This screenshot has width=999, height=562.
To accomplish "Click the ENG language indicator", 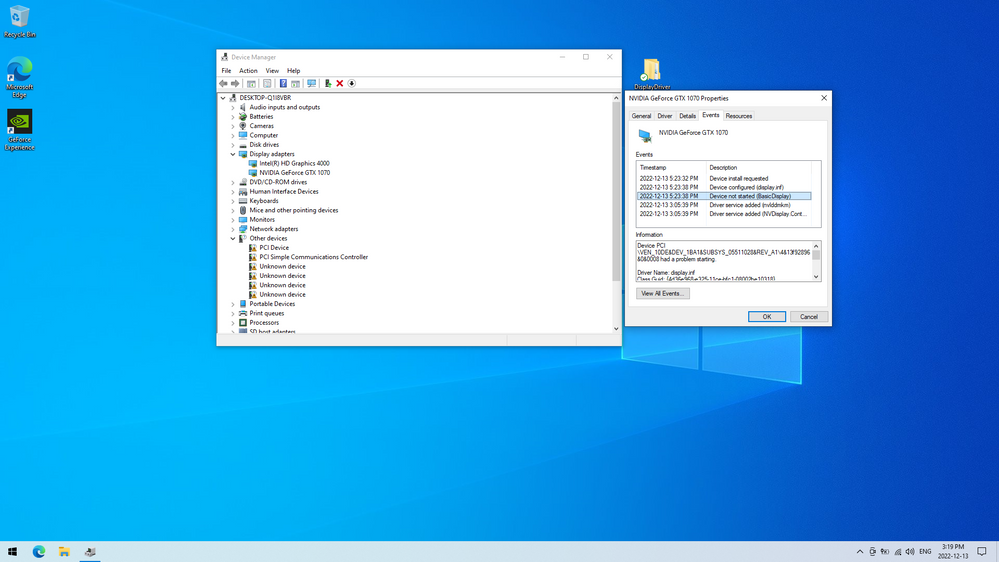I will click(925, 552).
